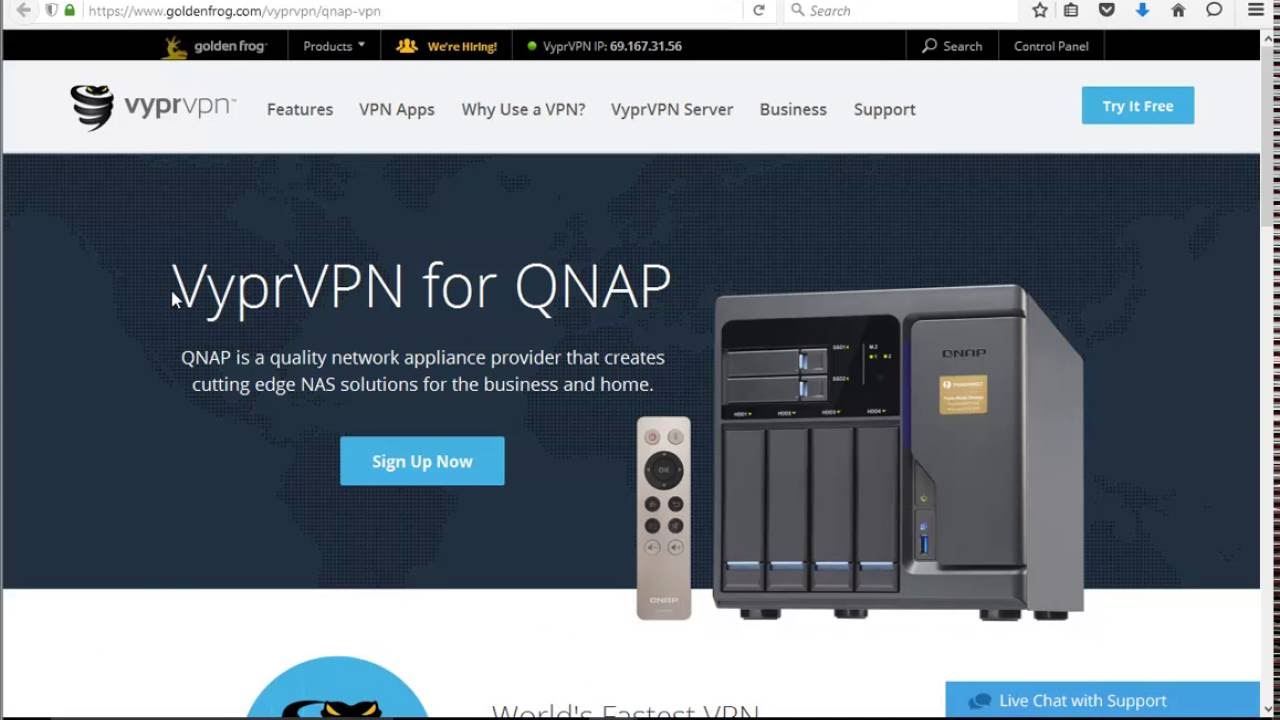Open the Control Panel link

1051,46
